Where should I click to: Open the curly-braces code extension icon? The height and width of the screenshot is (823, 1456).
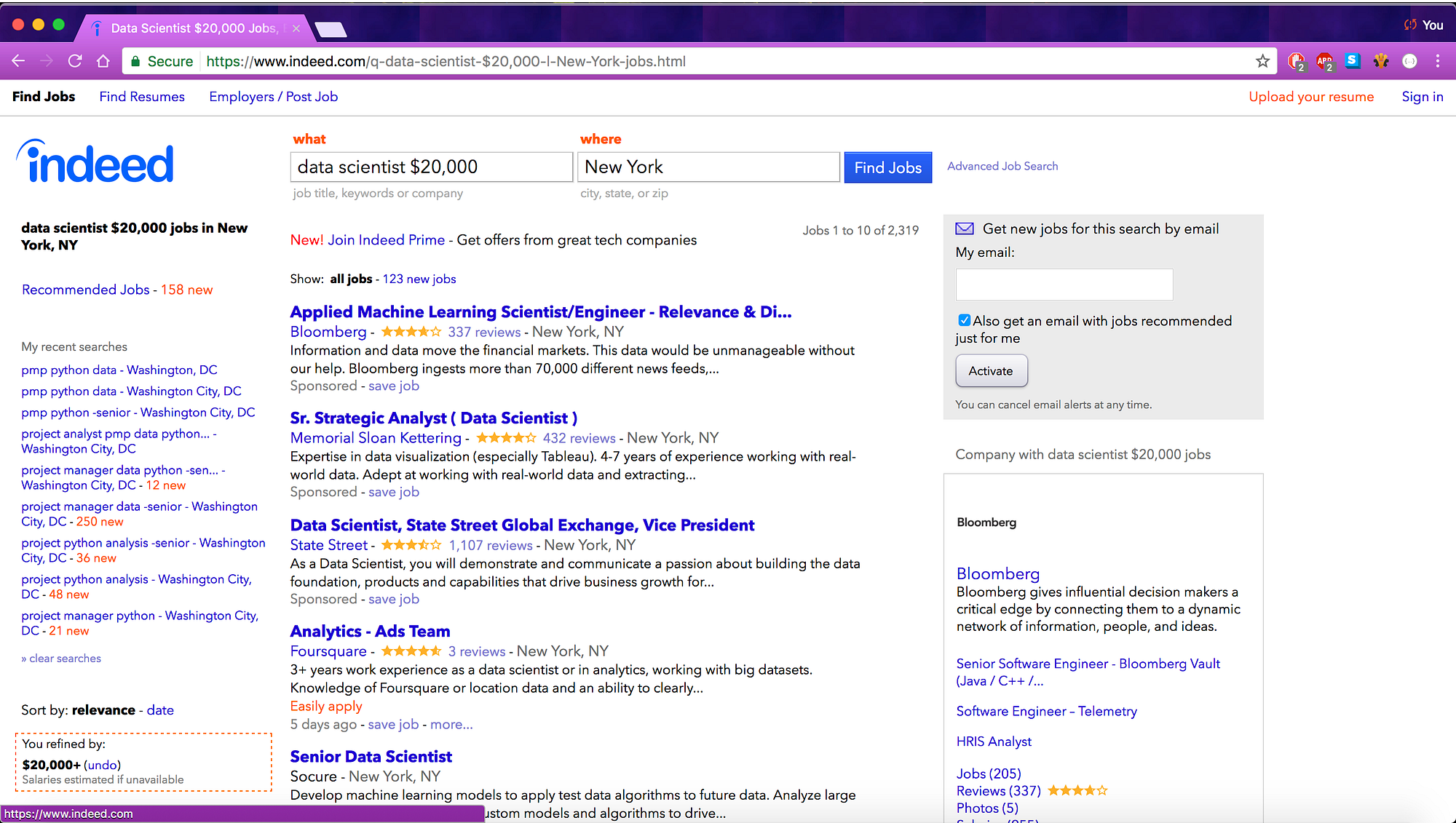tap(1409, 61)
